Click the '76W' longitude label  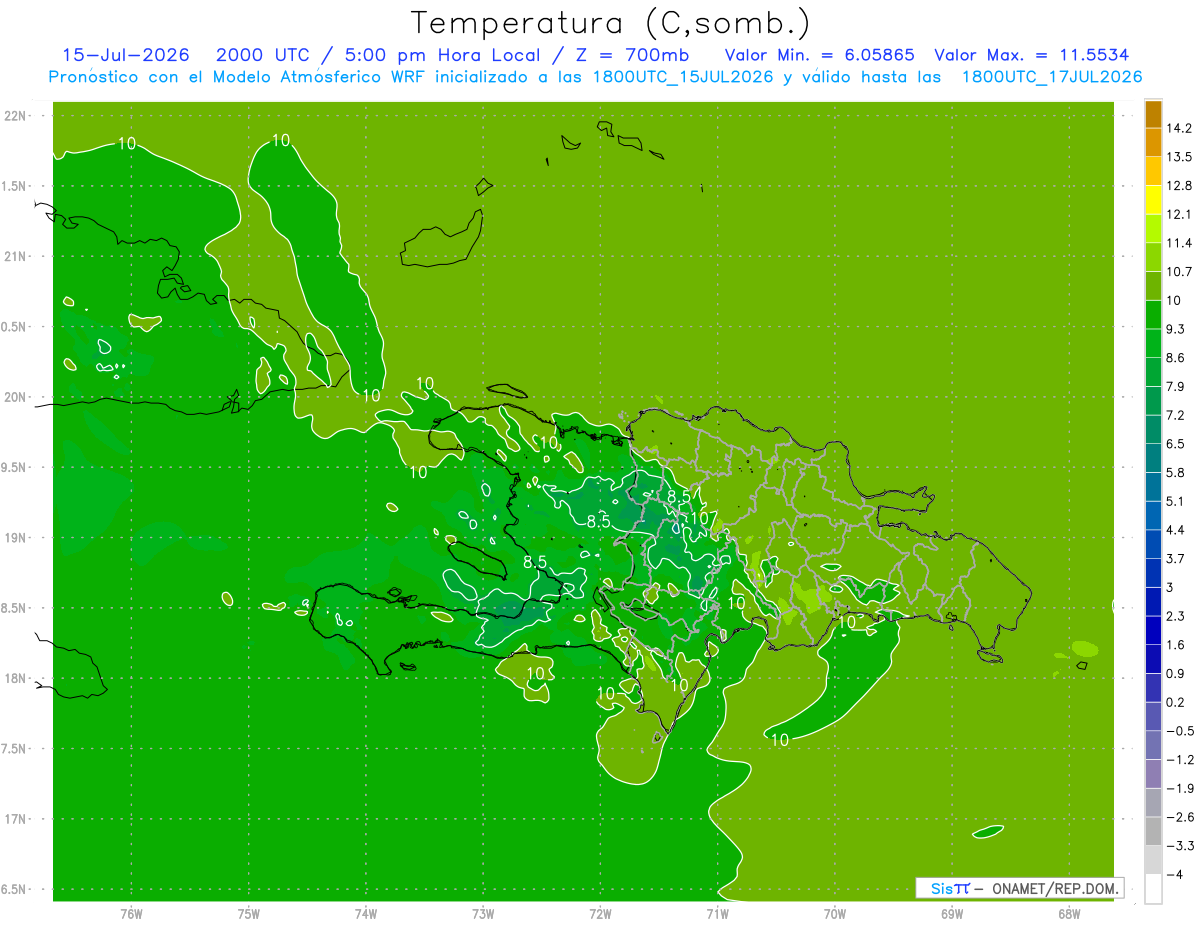131,913
